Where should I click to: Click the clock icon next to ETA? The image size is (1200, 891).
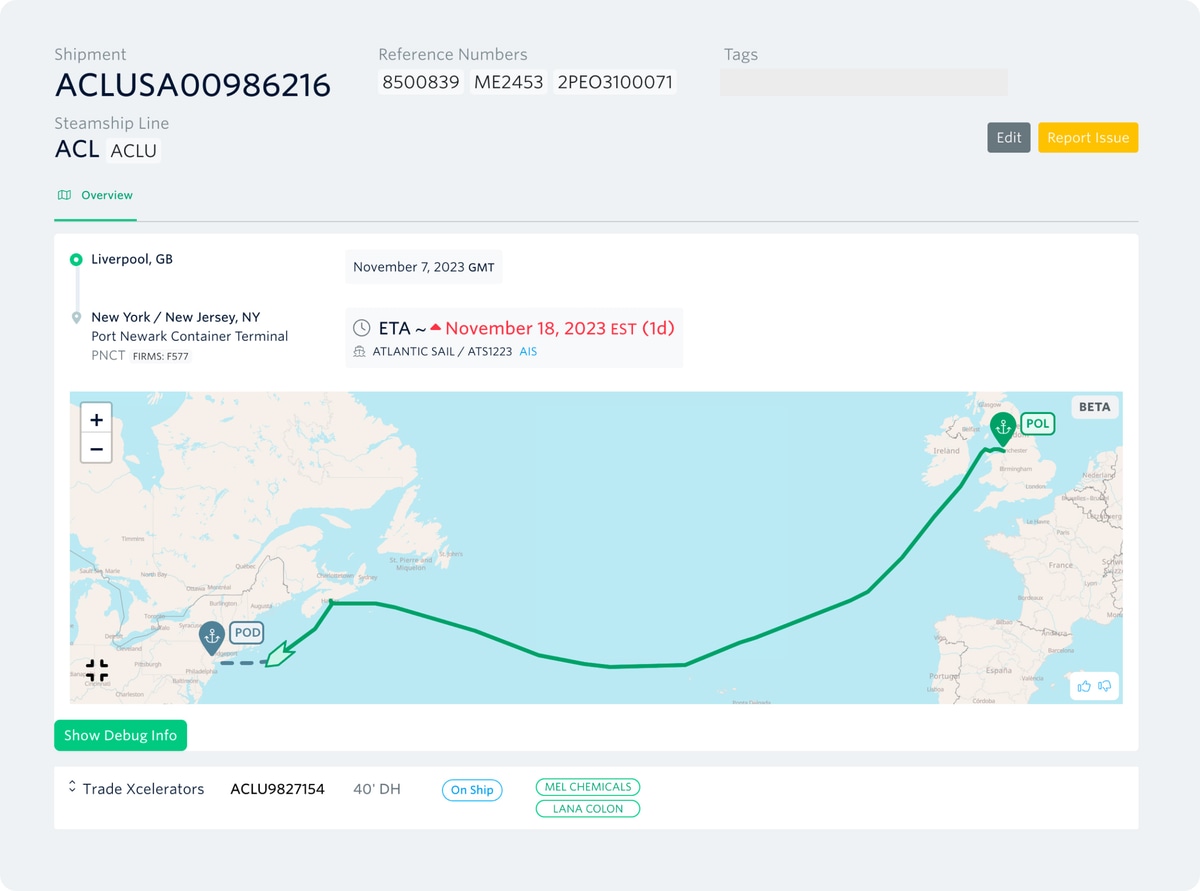(360, 328)
